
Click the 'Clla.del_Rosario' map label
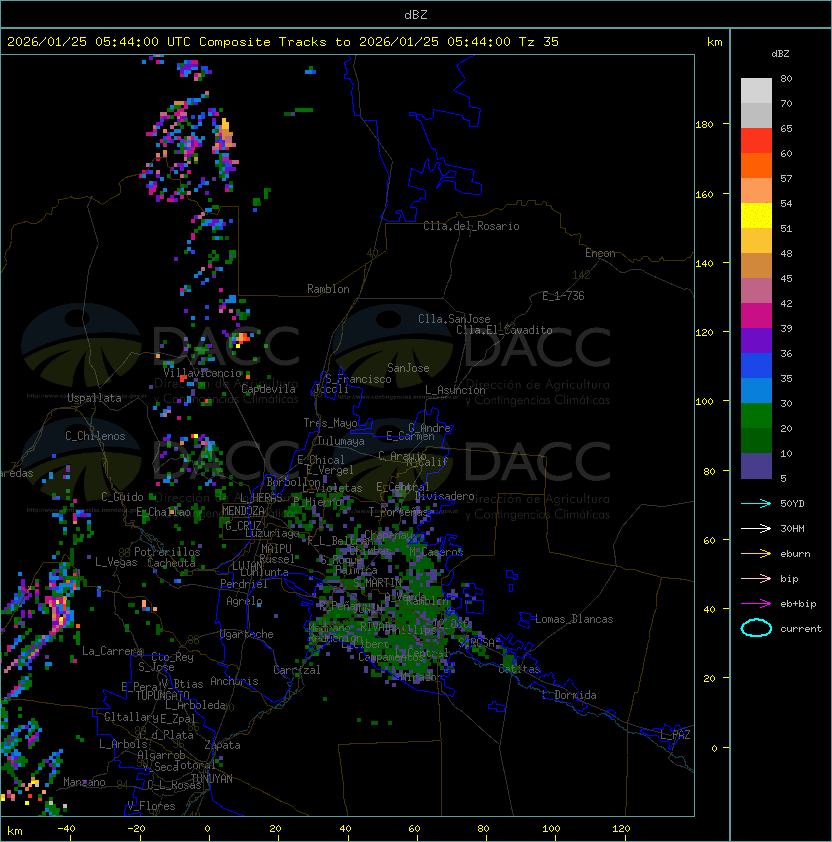tap(471, 226)
